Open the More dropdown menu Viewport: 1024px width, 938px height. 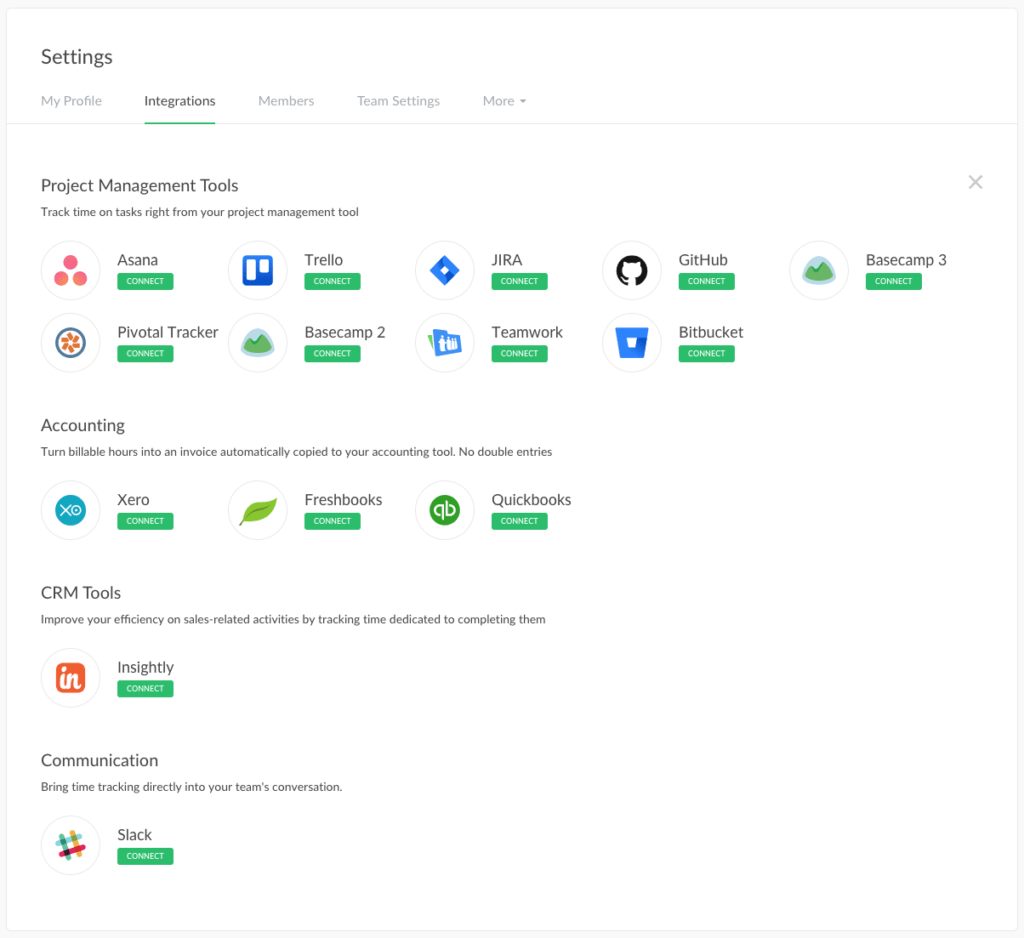click(504, 100)
